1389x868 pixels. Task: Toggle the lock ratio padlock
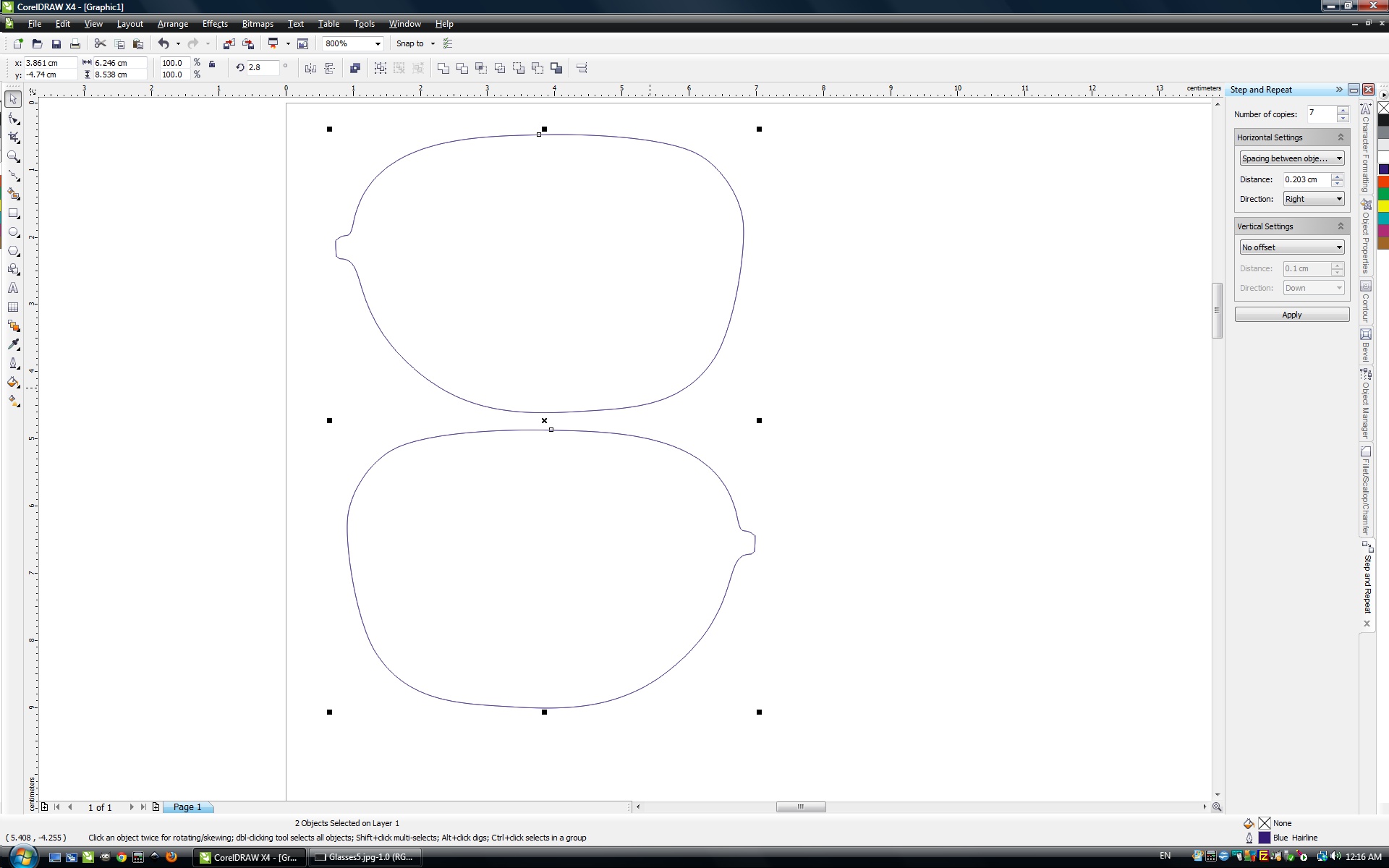(x=212, y=64)
